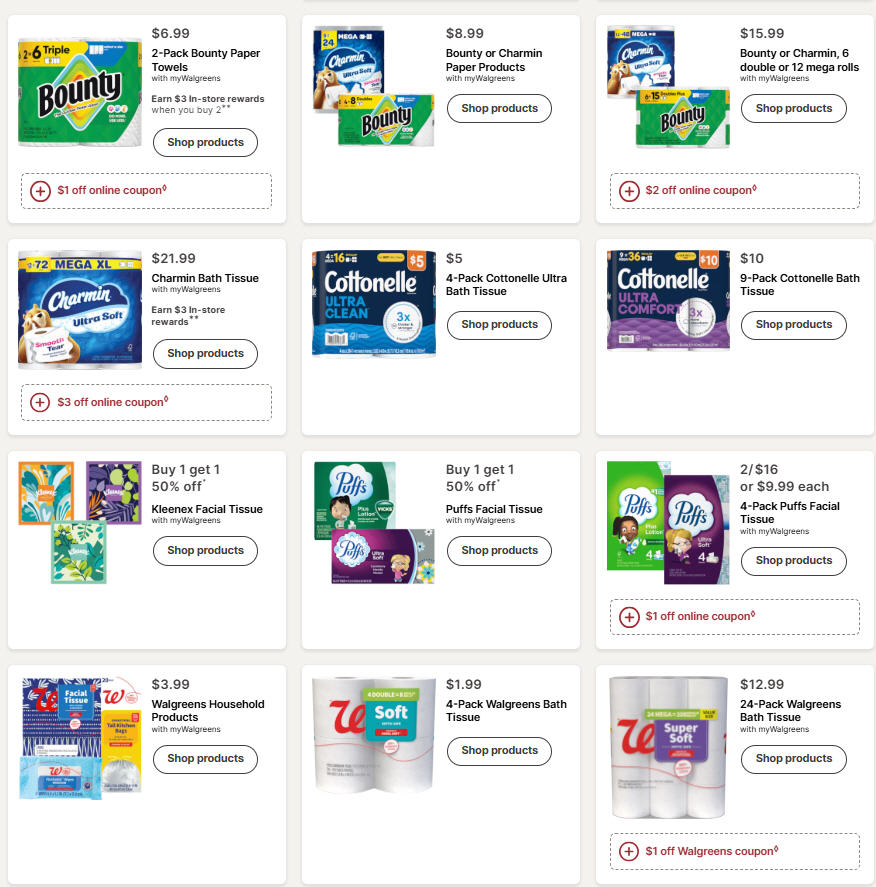876x887 pixels.
Task: Add the $1 off Walgreens coupon plus icon
Action: coord(629,851)
